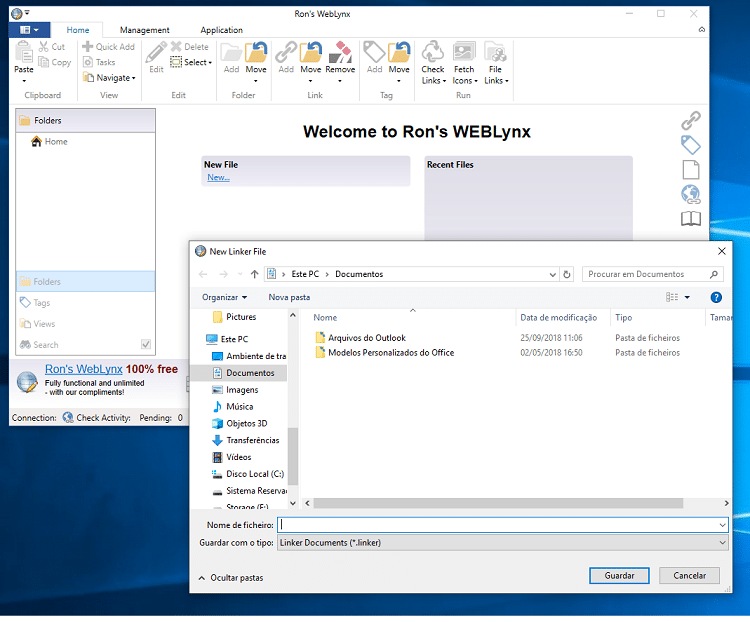Click the globe link icon on right sidebar
Viewport: 750px width, 622px height.
click(x=691, y=195)
